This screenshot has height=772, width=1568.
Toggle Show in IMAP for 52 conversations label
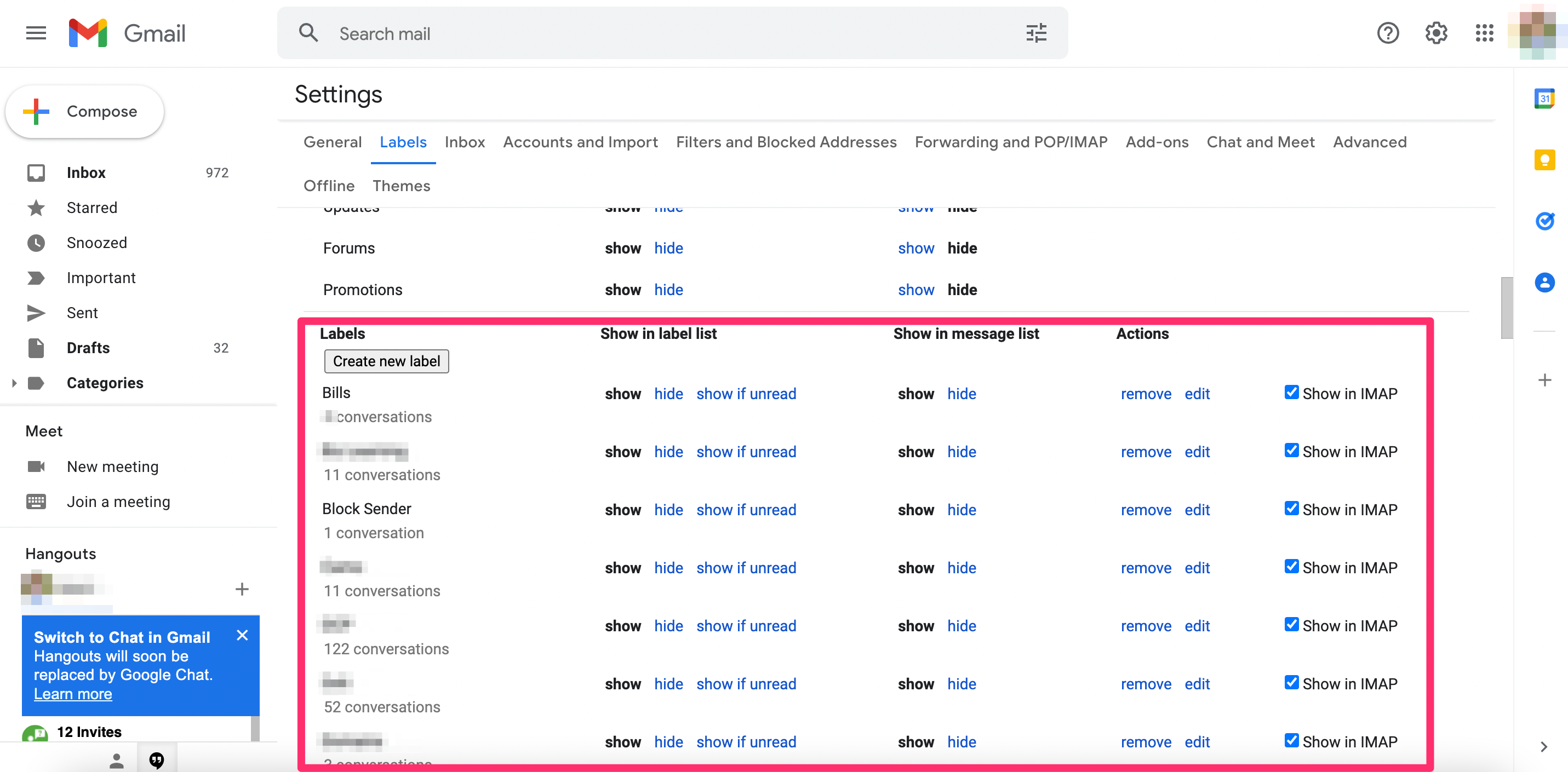[x=1291, y=683]
